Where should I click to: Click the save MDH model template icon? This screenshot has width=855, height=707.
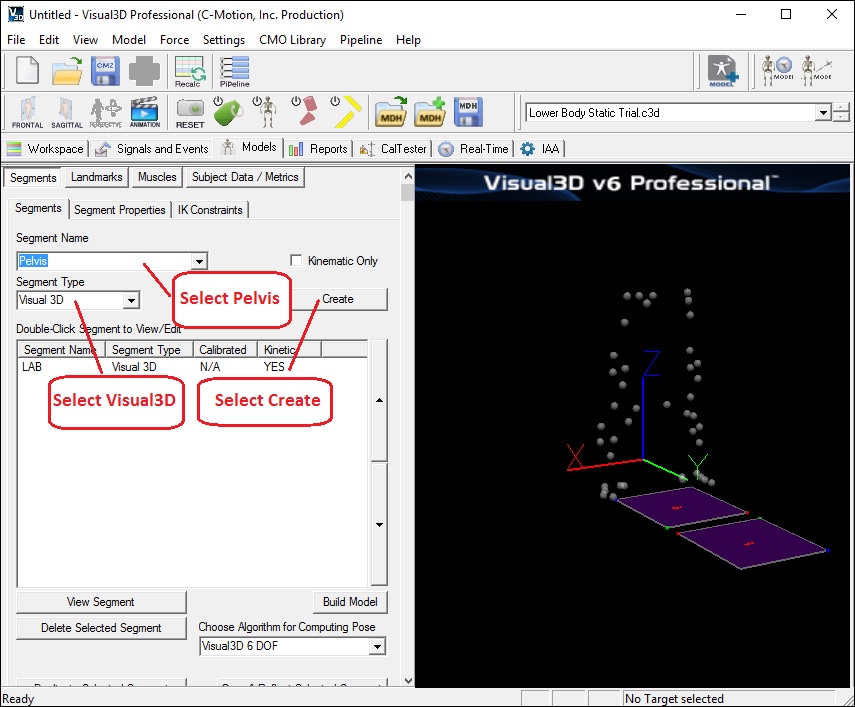point(469,112)
